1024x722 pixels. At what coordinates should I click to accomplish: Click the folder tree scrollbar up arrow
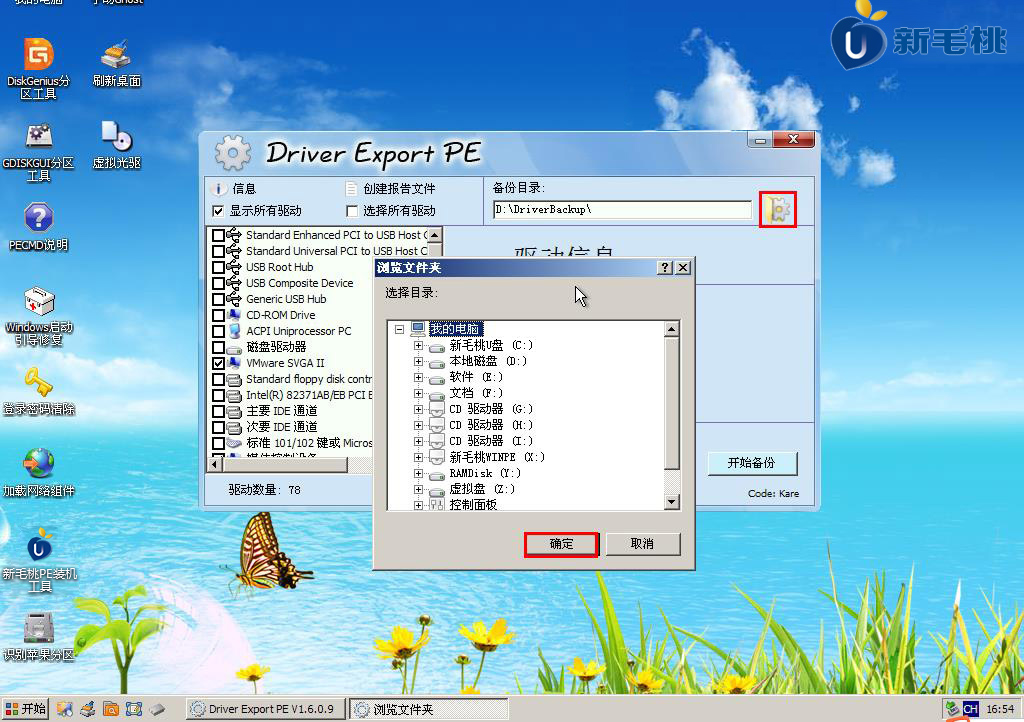[x=671, y=329]
